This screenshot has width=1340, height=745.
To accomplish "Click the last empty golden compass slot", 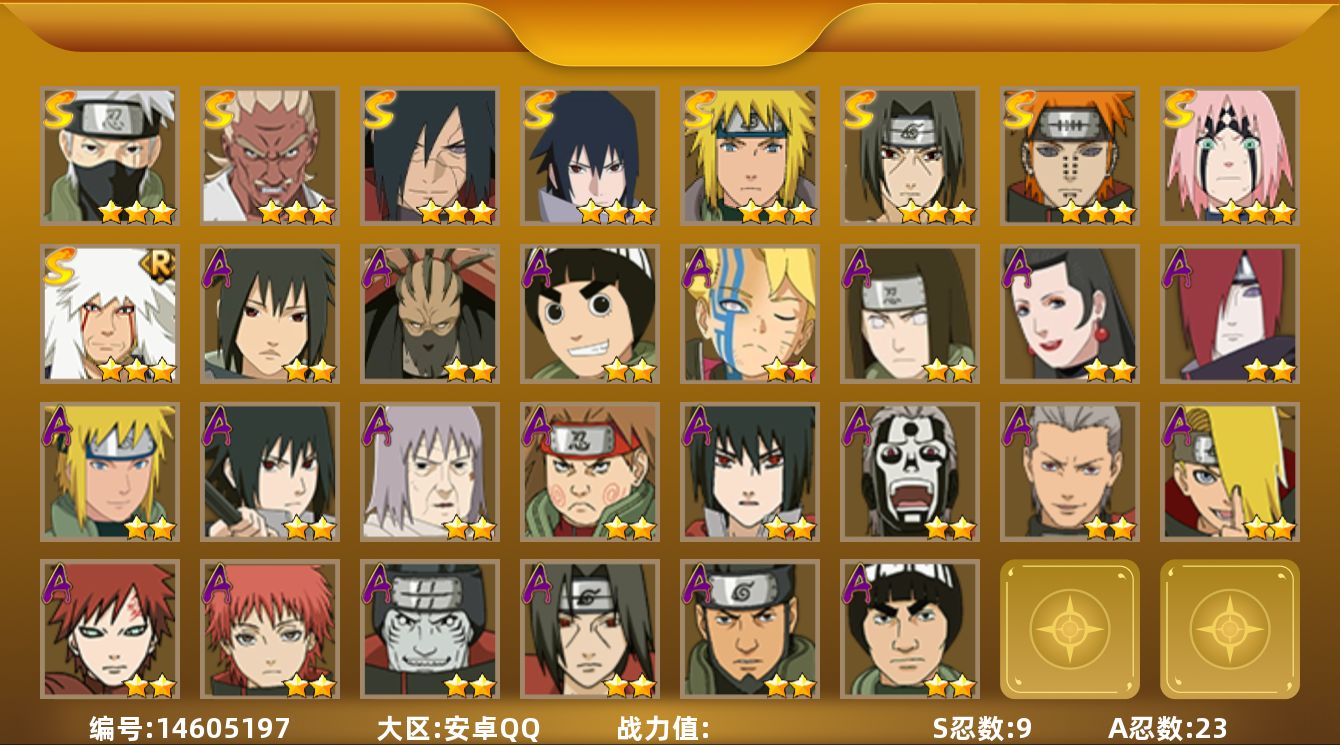I will coord(1229,629).
